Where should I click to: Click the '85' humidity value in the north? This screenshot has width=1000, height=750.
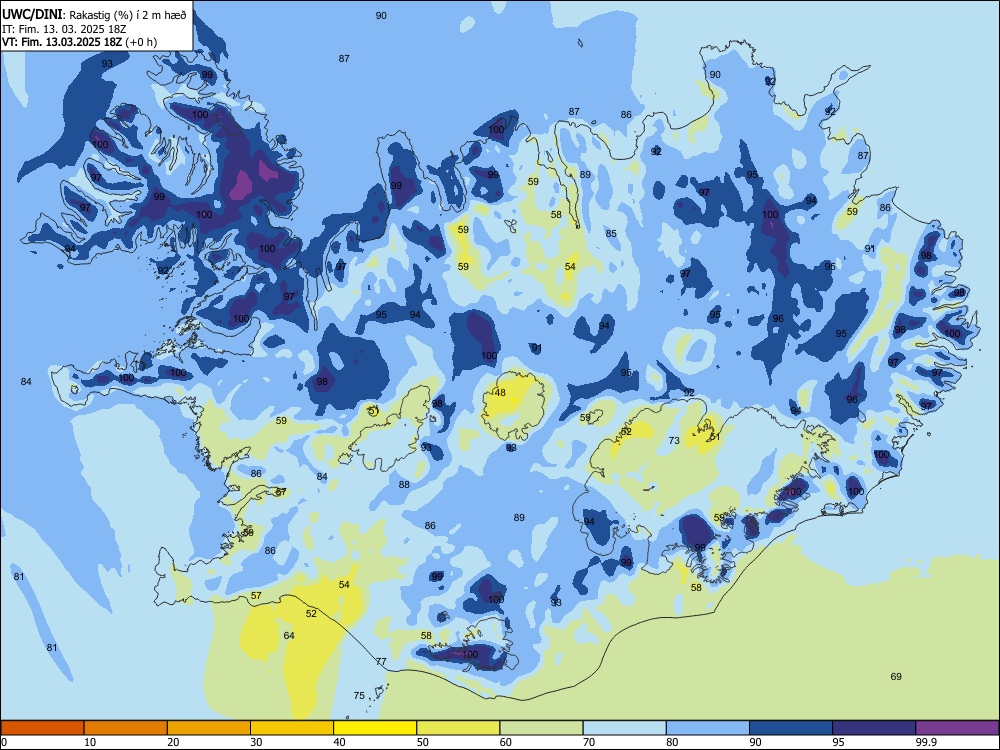pyautogui.click(x=611, y=233)
